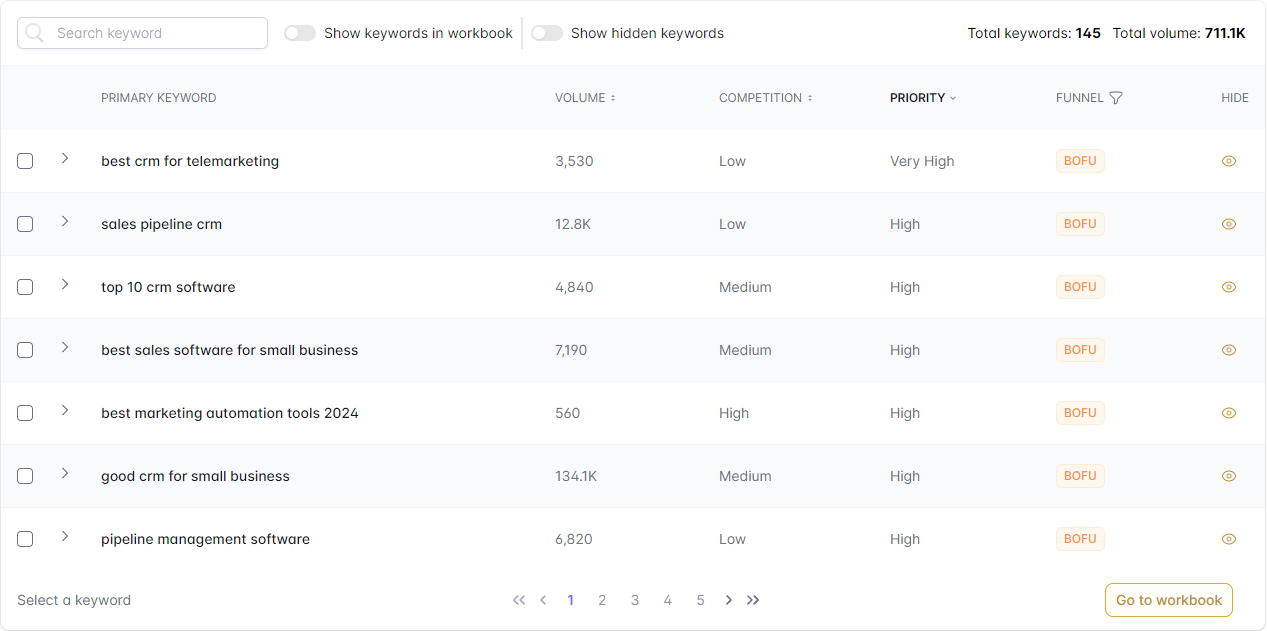This screenshot has width=1267, height=631.
Task: Click the 'Go to workbook' button
Action: (x=1168, y=600)
